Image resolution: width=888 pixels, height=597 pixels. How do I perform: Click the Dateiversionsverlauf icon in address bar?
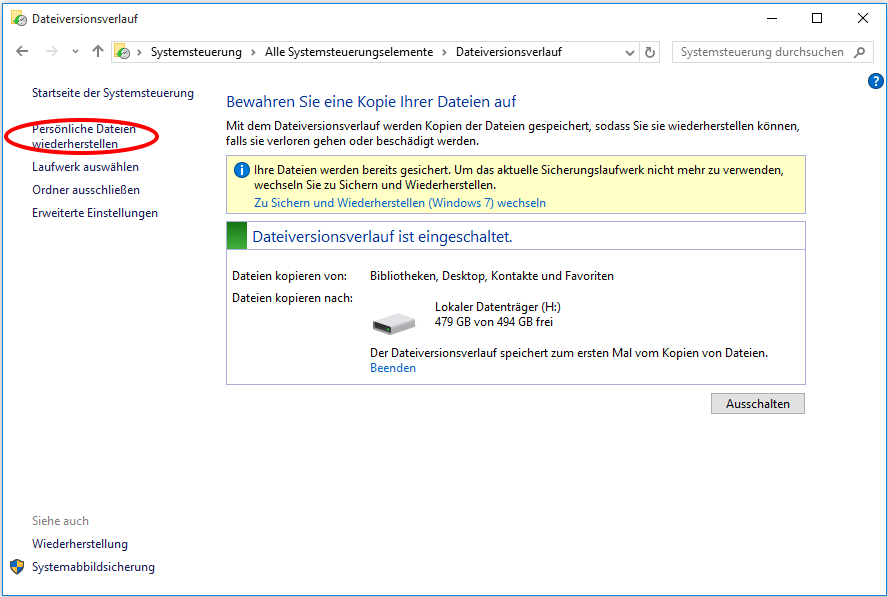[122, 52]
